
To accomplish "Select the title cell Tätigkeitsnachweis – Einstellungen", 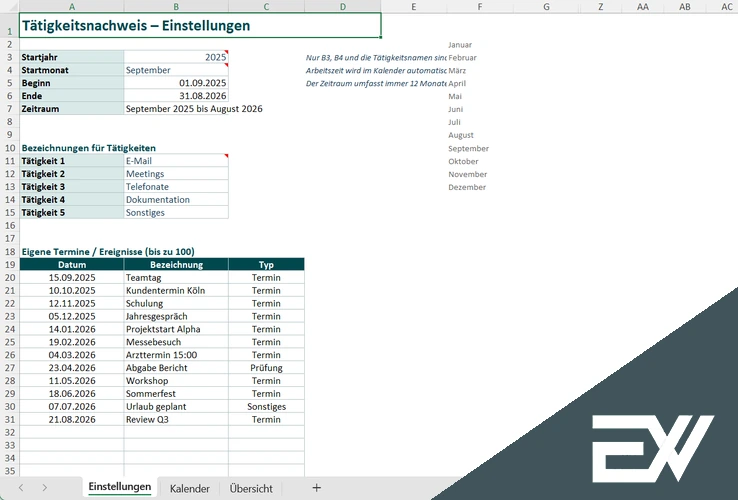I will (x=200, y=25).
